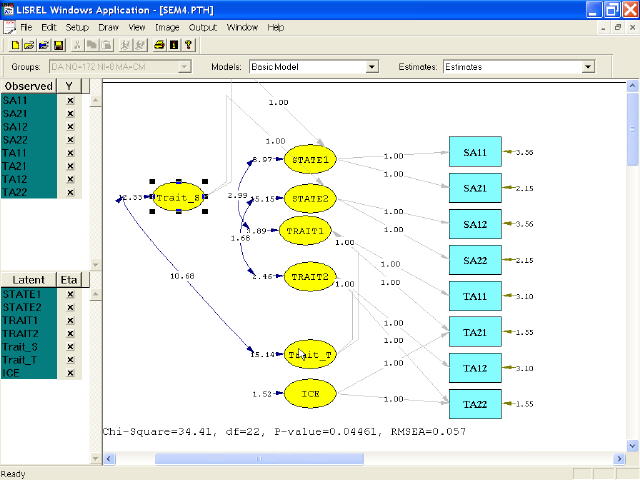Click the diagram's horizontal scrollbar thumb
Image resolution: width=640 pixels, height=480 pixels.
pos(258,458)
